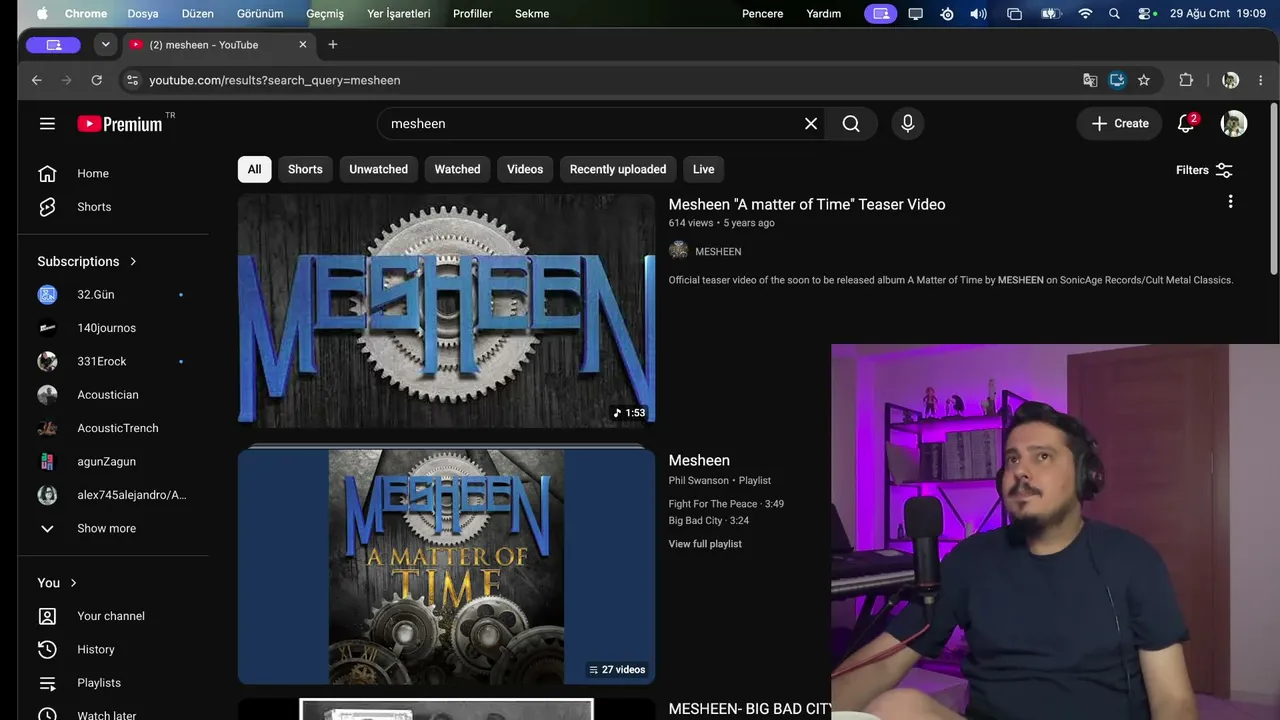Open the Düzen menu

(197, 14)
